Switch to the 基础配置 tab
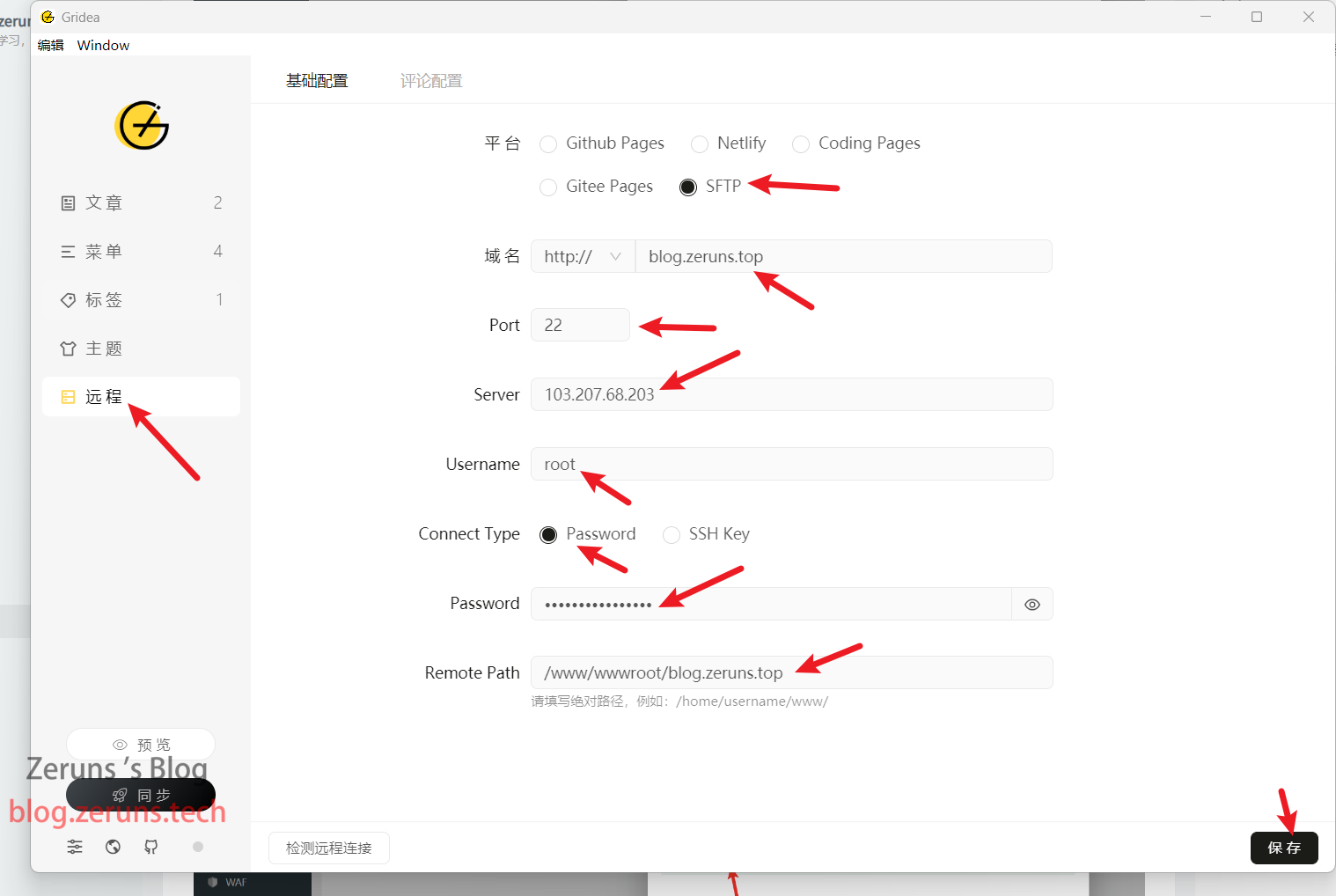The image size is (1336, 896). (317, 81)
